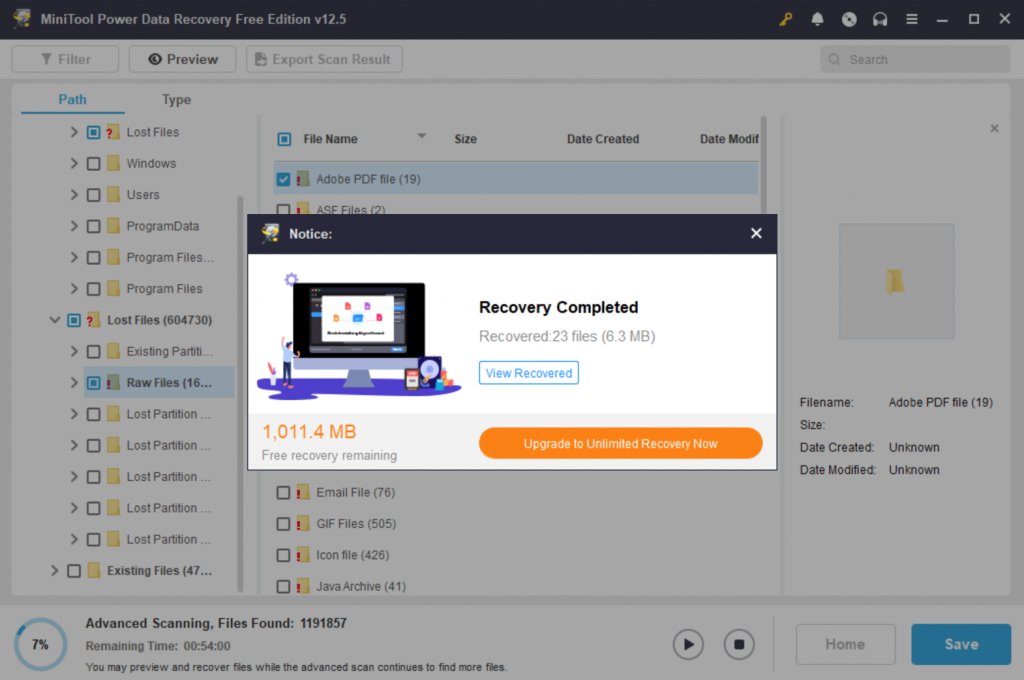Resume scanning with the play icon
The image size is (1024, 680).
pos(688,644)
